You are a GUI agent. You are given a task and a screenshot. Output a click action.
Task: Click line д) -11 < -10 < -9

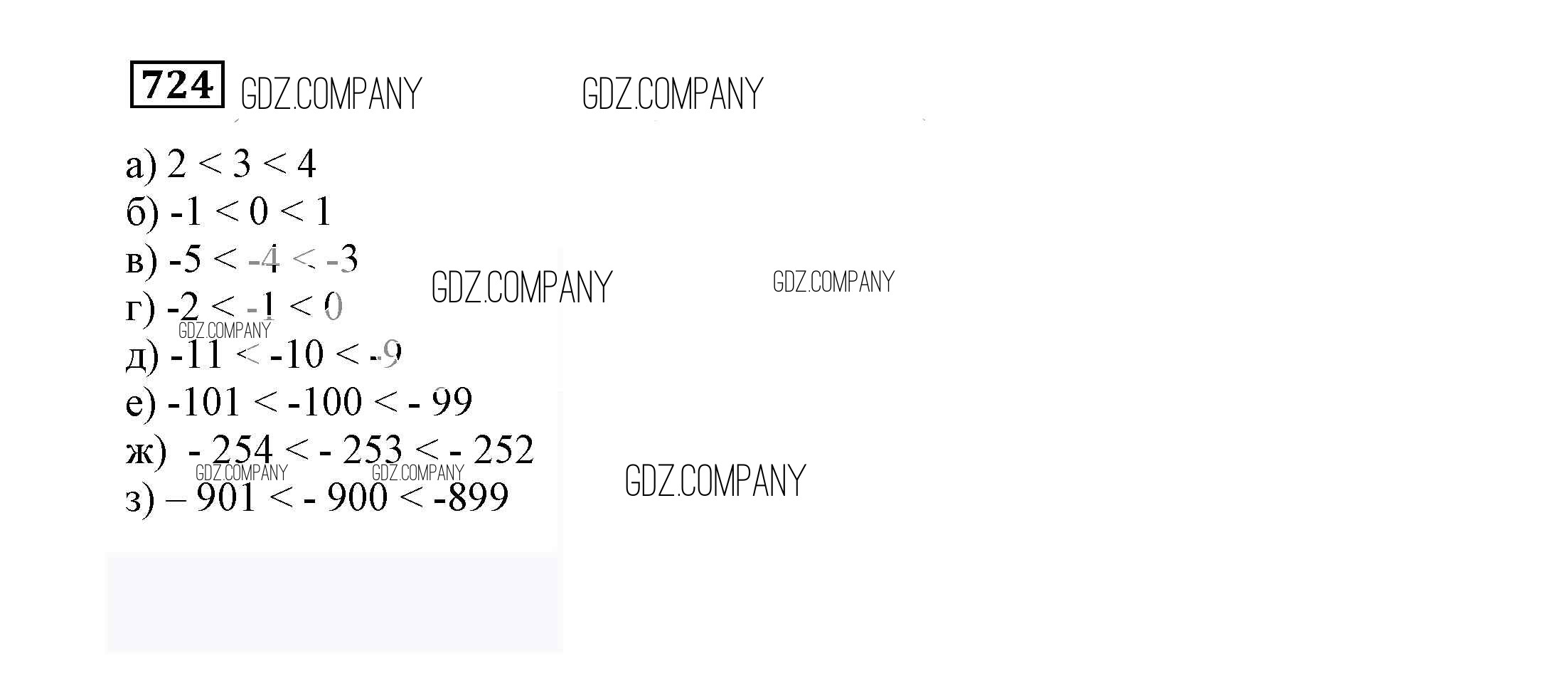click(264, 354)
